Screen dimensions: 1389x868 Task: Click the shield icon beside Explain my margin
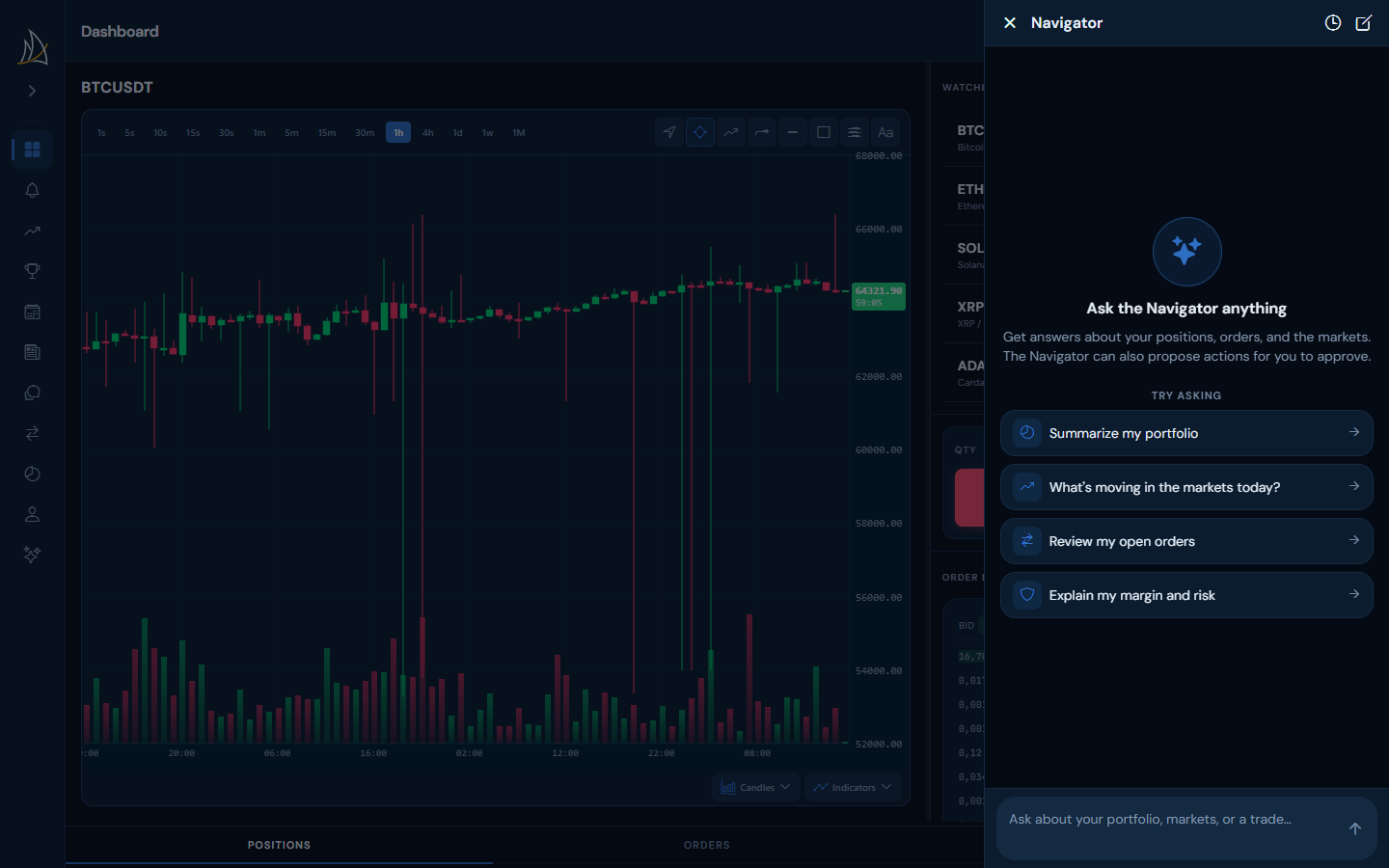pos(1027,595)
